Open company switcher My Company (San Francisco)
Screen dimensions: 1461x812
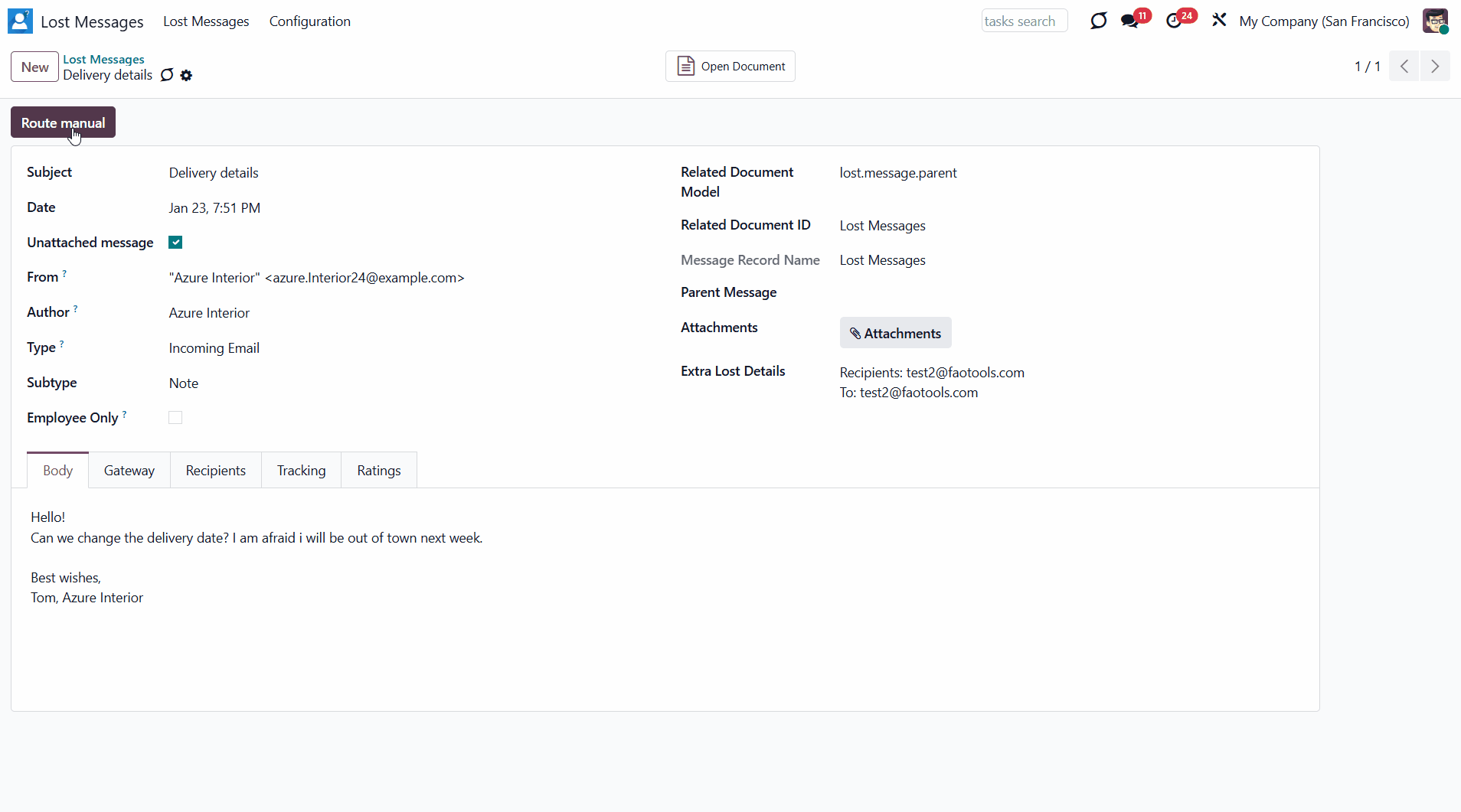click(x=1324, y=21)
